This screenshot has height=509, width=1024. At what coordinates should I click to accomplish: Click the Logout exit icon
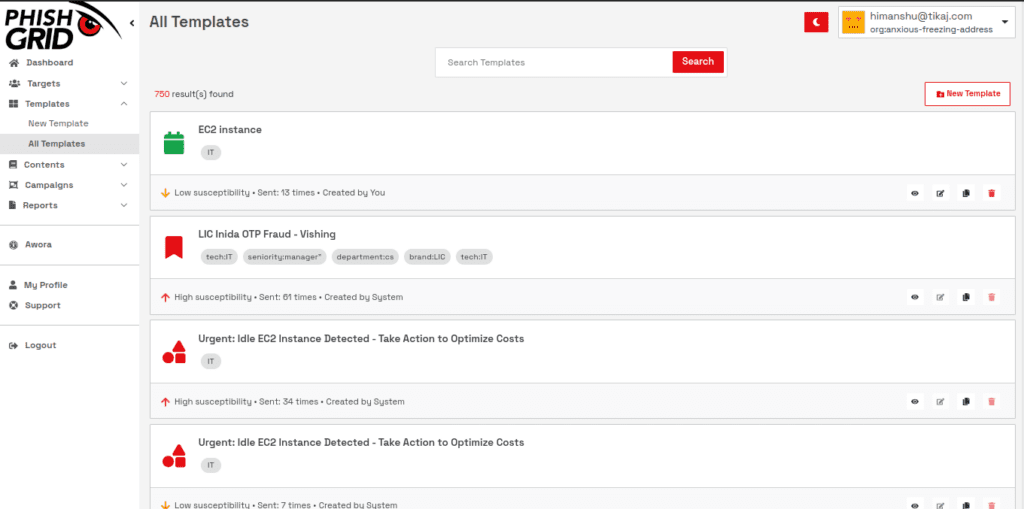[13, 346]
